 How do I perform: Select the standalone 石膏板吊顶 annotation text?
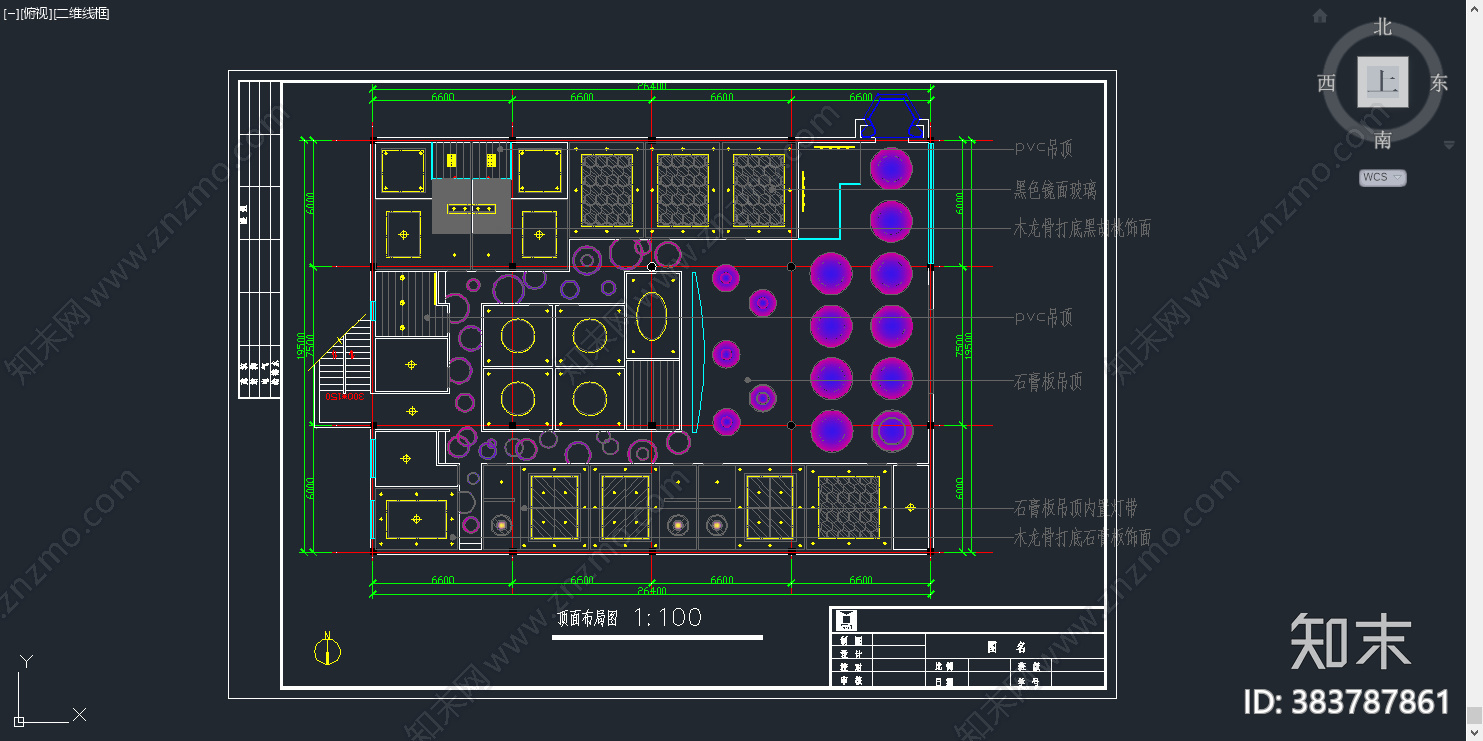[x=1048, y=381]
